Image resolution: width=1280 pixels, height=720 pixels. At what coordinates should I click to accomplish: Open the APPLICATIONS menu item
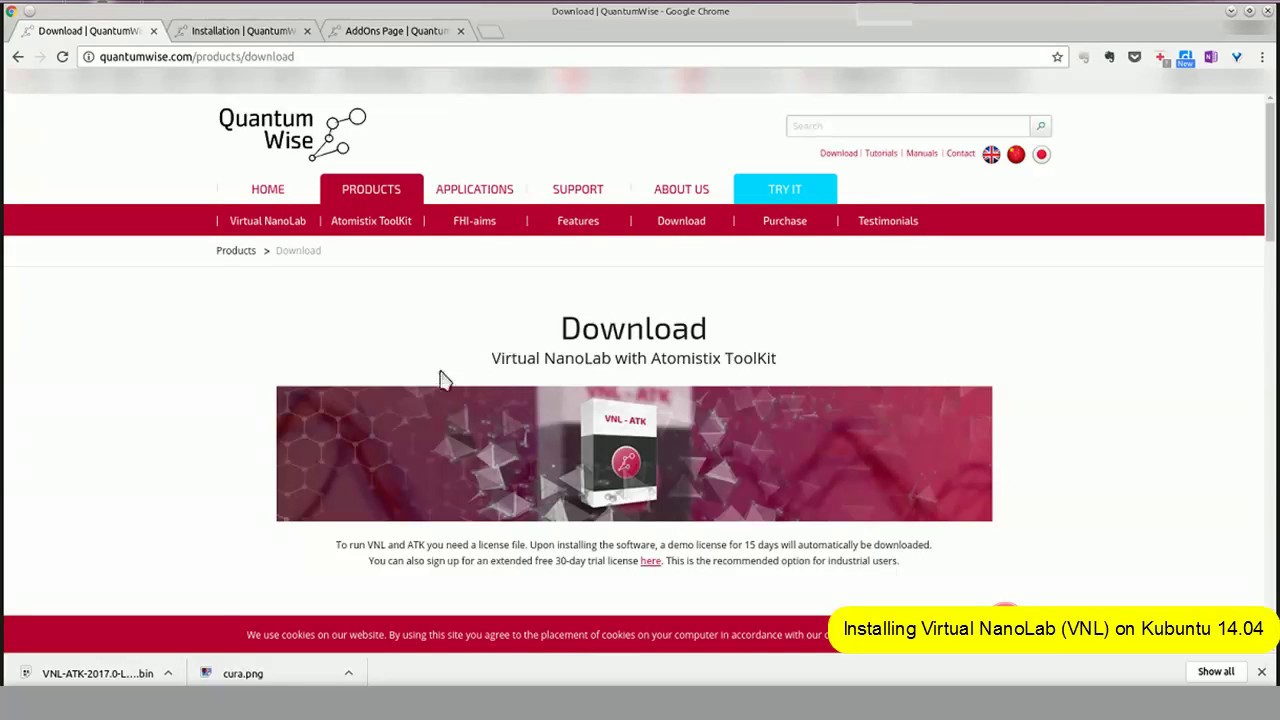[x=474, y=189]
